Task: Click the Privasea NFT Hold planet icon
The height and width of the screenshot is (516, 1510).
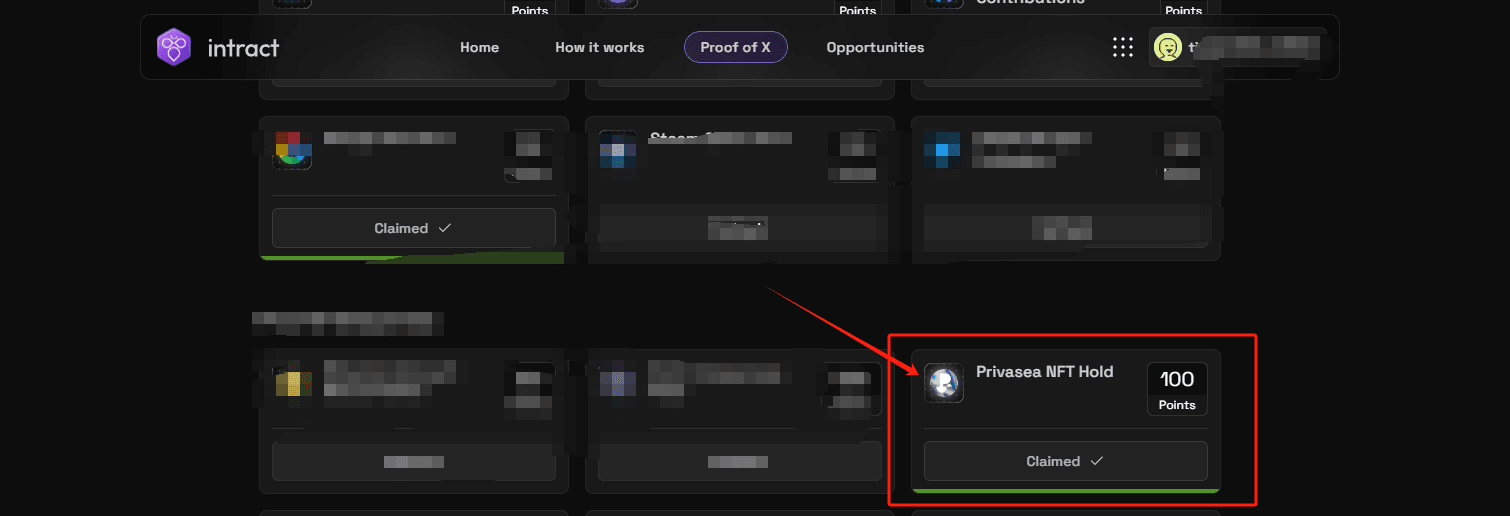Action: [x=944, y=383]
